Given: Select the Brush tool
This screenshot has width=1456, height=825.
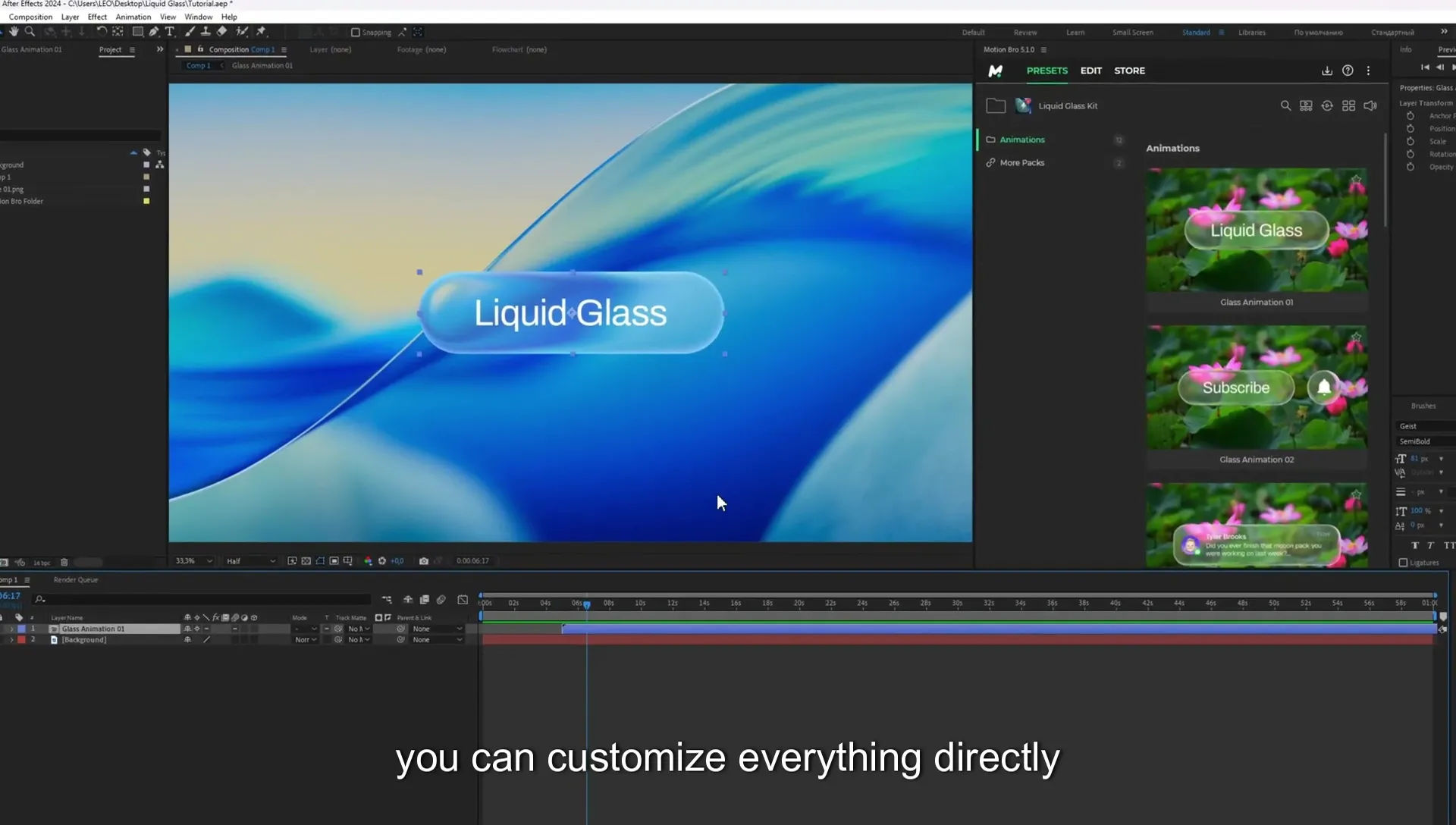Looking at the screenshot, I should pyautogui.click(x=190, y=32).
